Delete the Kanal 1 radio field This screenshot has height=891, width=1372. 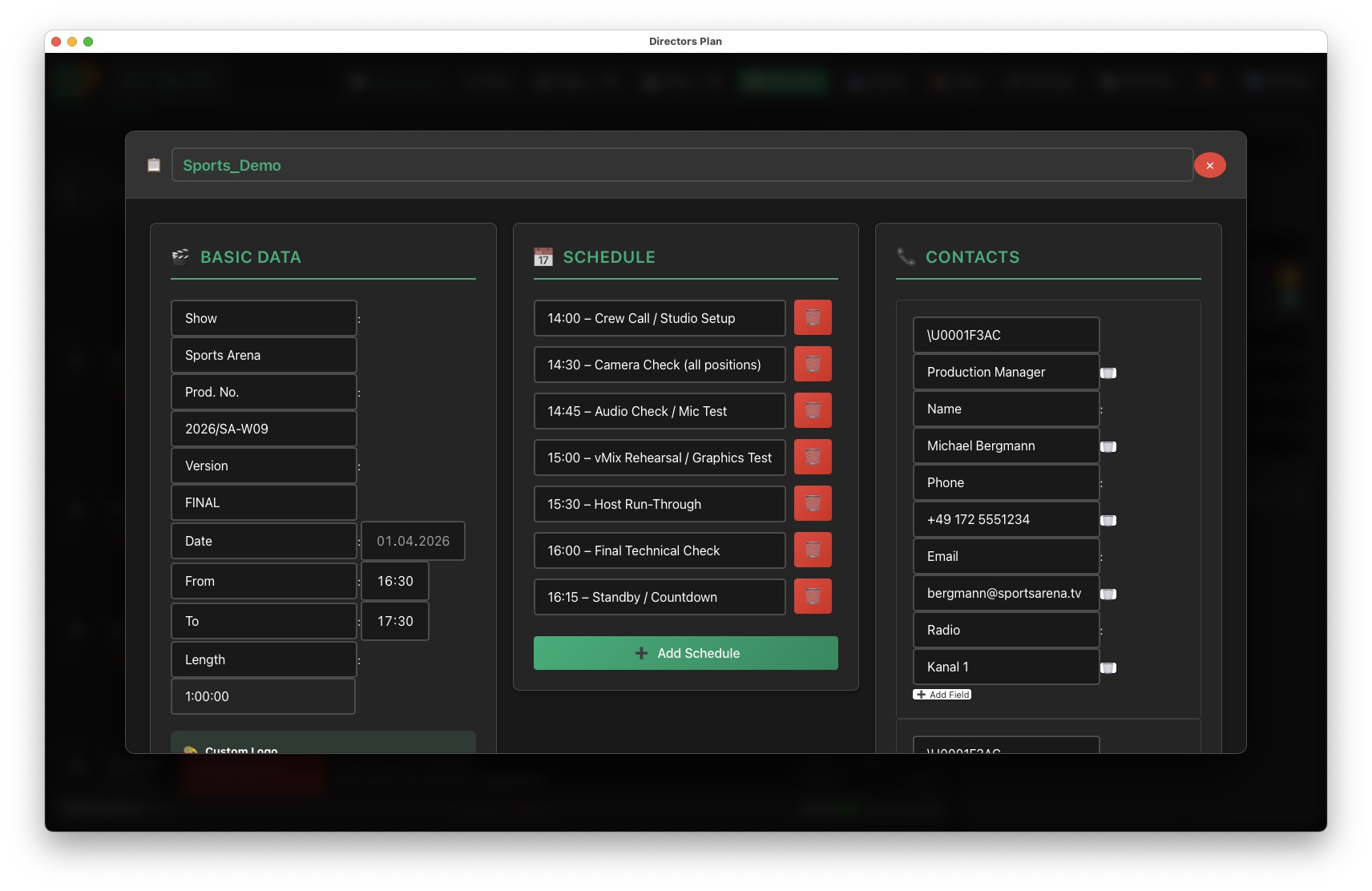[x=1108, y=667]
